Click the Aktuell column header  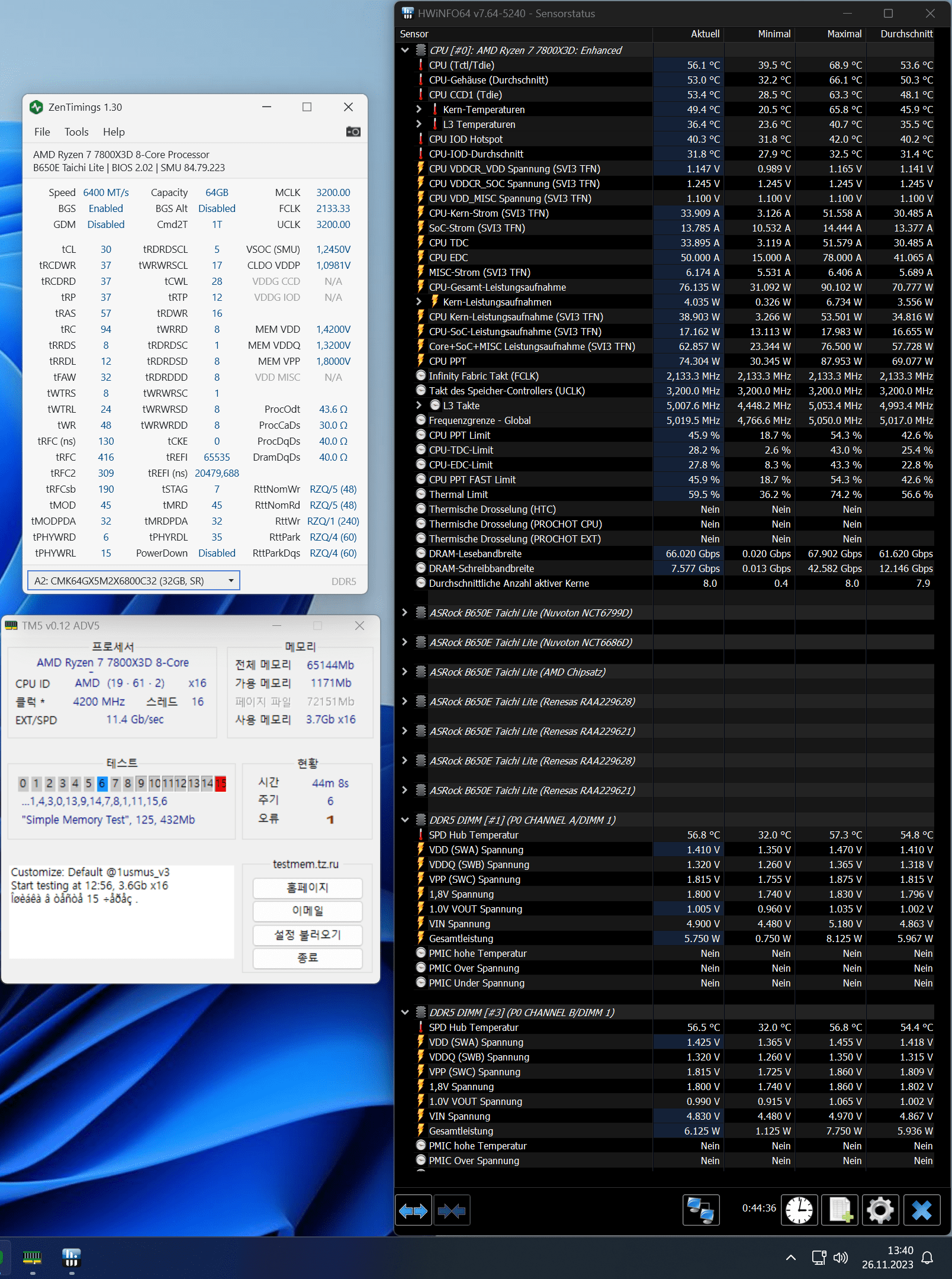(688, 34)
